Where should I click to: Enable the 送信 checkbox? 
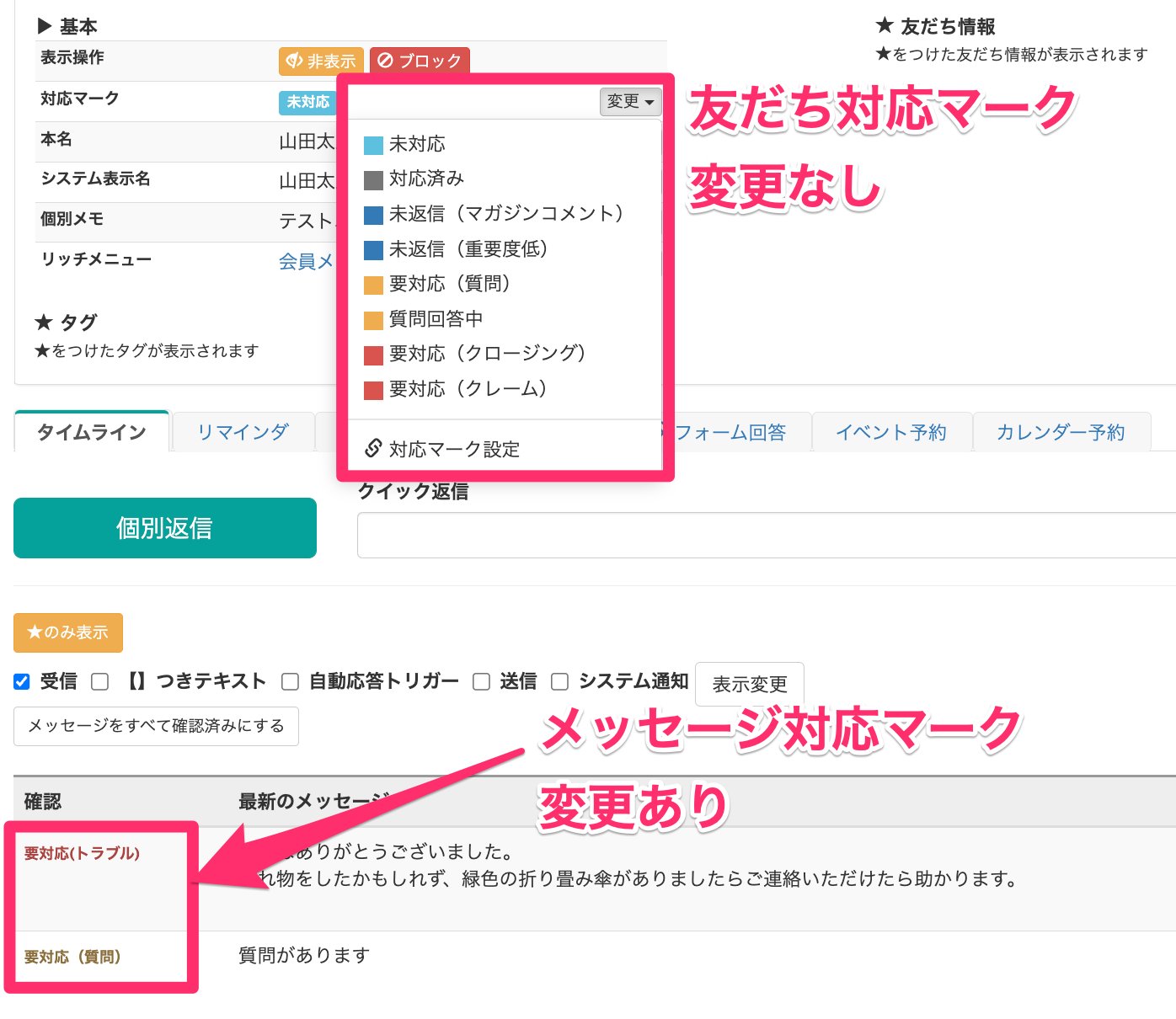click(481, 681)
